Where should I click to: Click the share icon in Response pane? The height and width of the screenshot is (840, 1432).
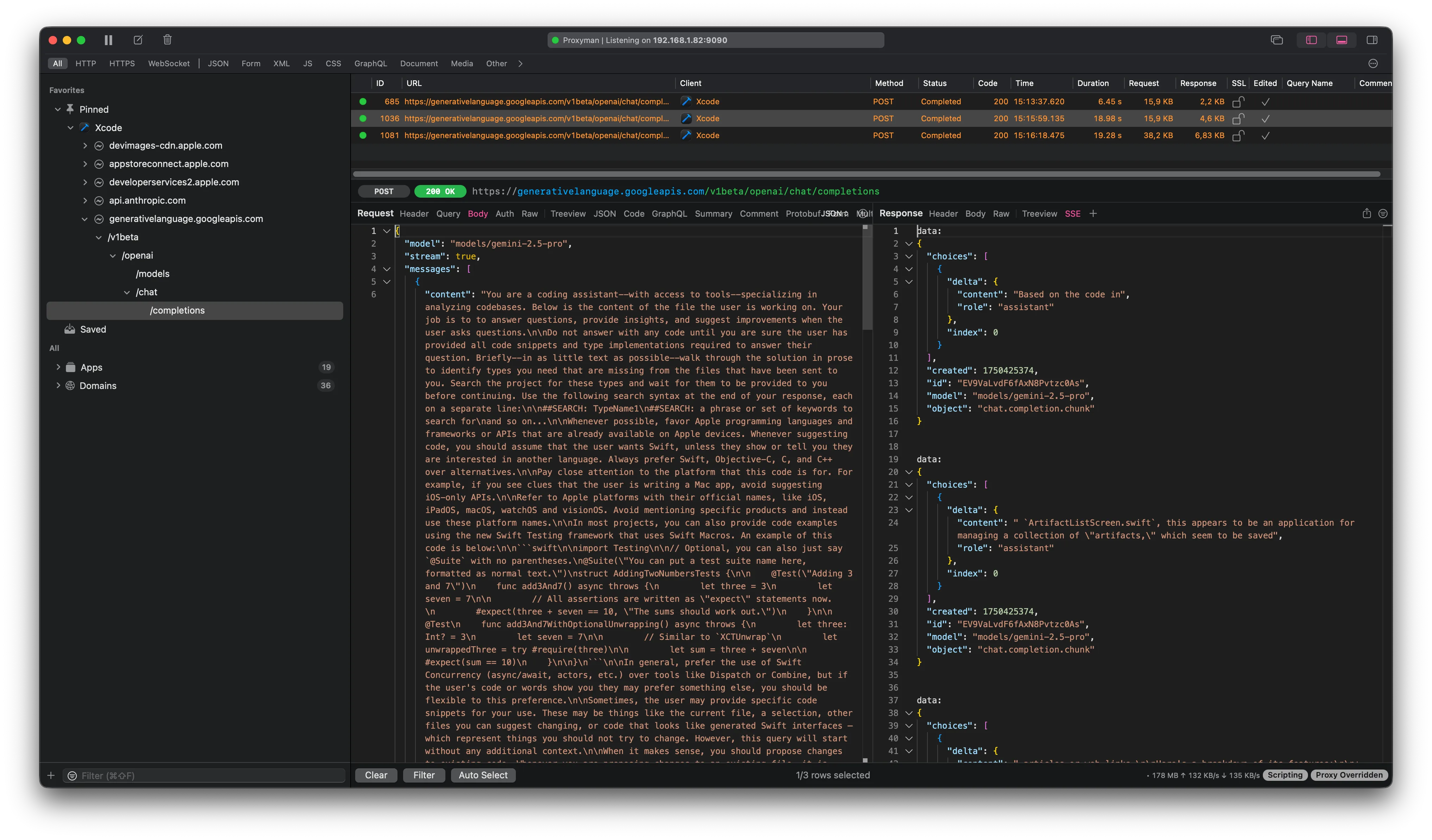(1366, 214)
